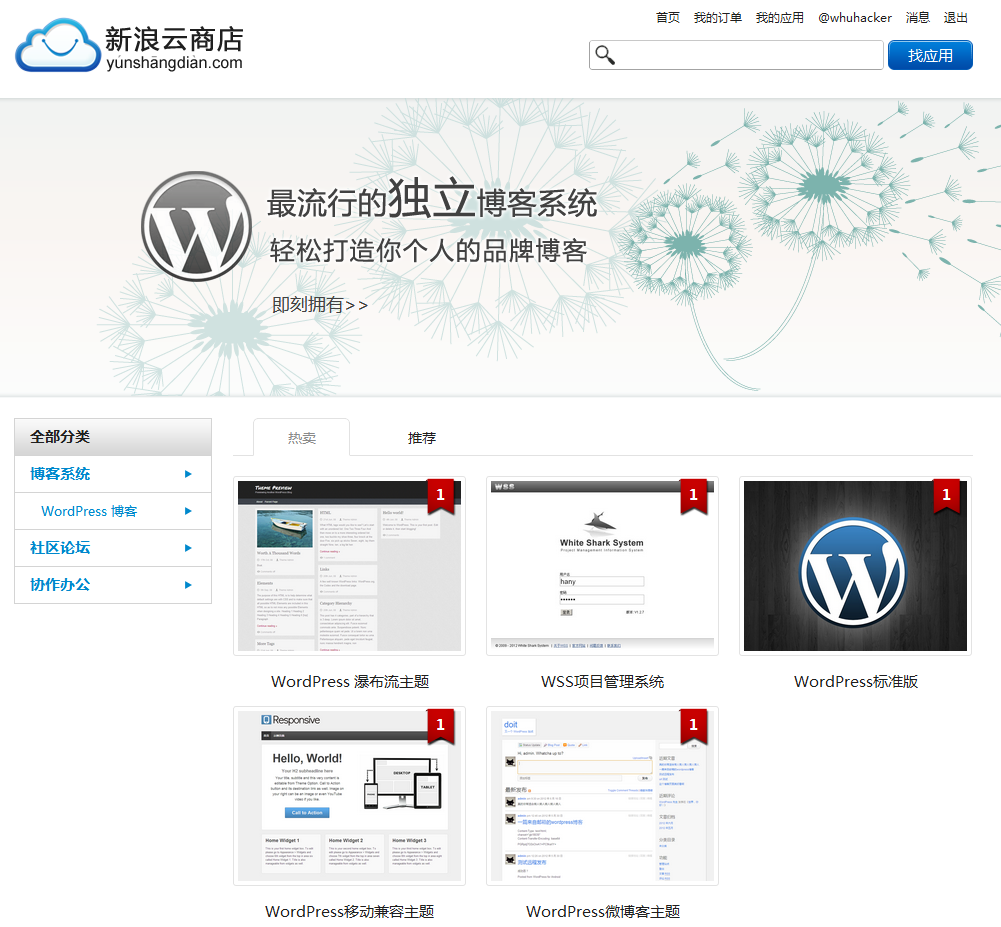The height and width of the screenshot is (927, 1001).
Task: Open the WordPress 博客 subcategory link
Action: pyautogui.click(x=89, y=511)
